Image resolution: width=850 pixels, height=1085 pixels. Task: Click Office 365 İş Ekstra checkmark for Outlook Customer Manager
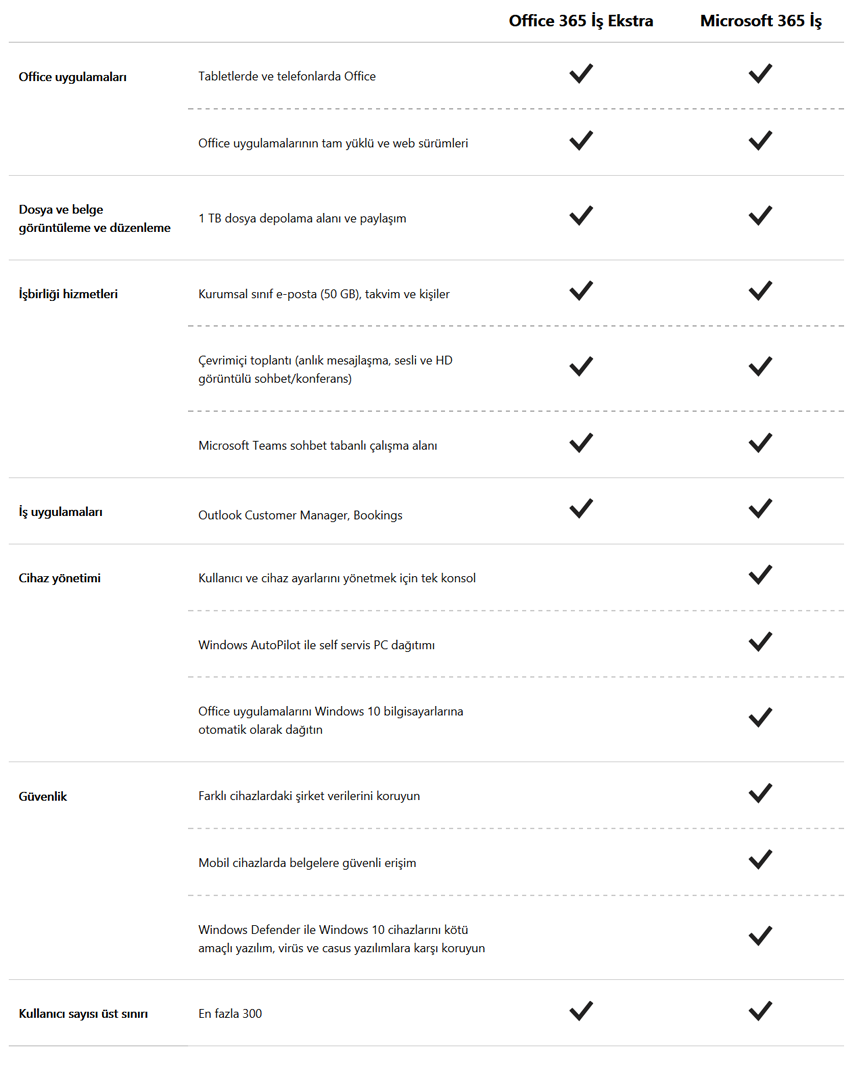click(x=581, y=509)
